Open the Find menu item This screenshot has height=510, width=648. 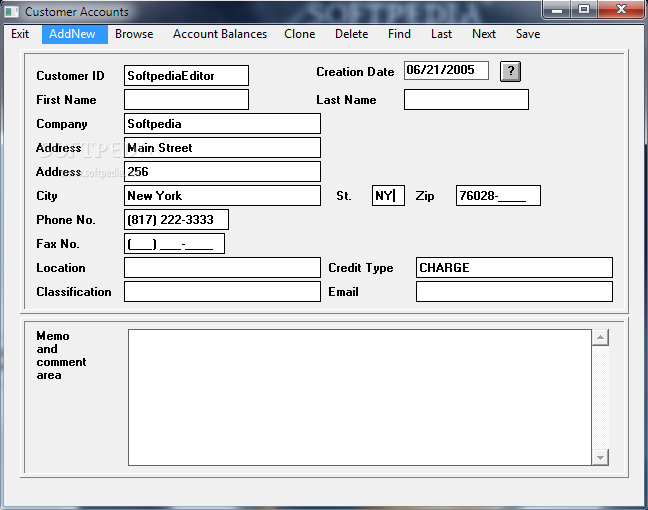(399, 34)
